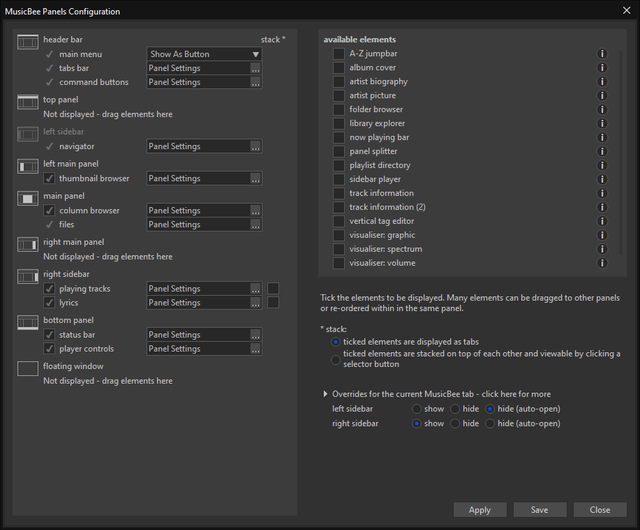Open command buttons Panel Settings ellipsis

(x=256, y=82)
